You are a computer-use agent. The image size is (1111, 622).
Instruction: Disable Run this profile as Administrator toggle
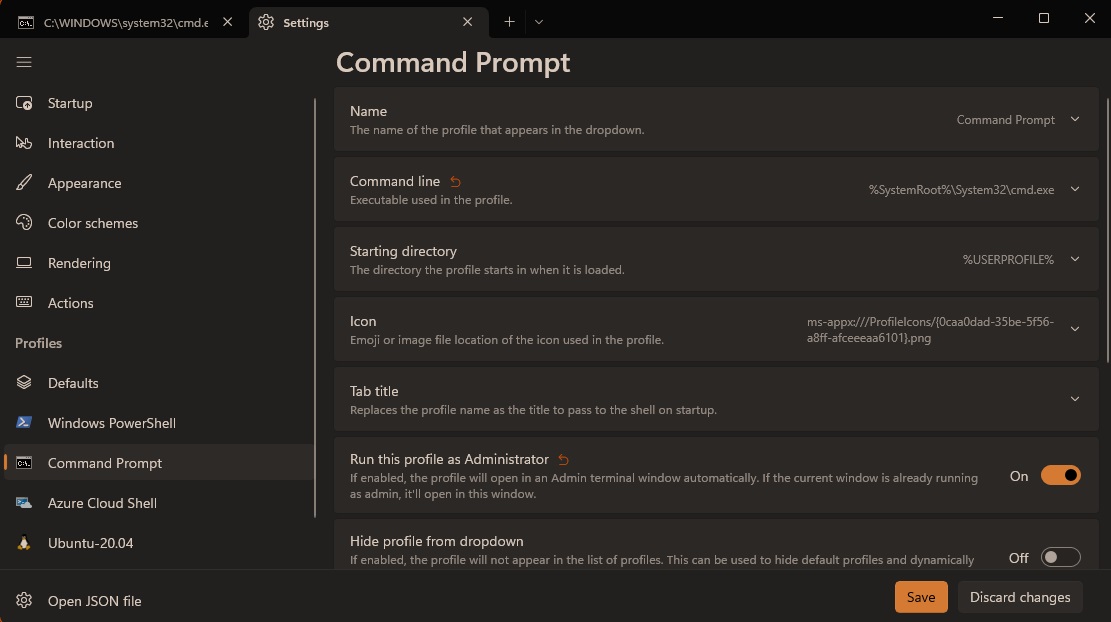[1060, 476]
